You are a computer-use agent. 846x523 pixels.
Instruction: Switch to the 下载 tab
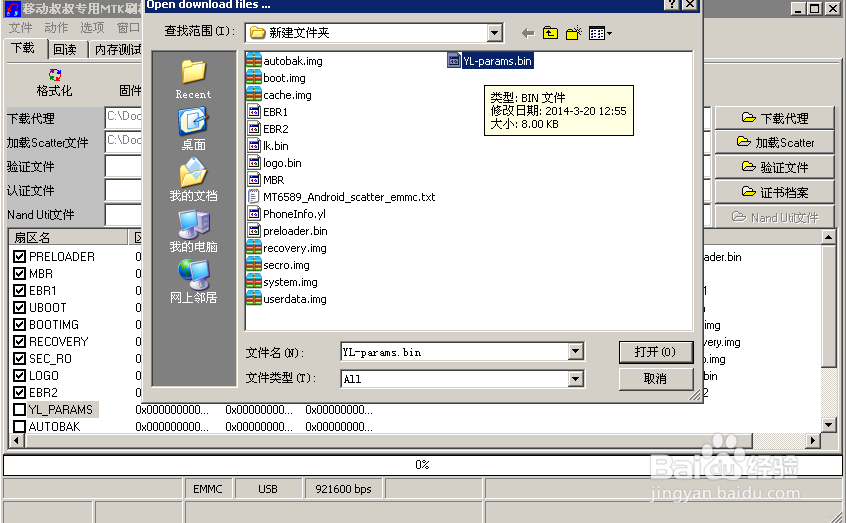24,48
